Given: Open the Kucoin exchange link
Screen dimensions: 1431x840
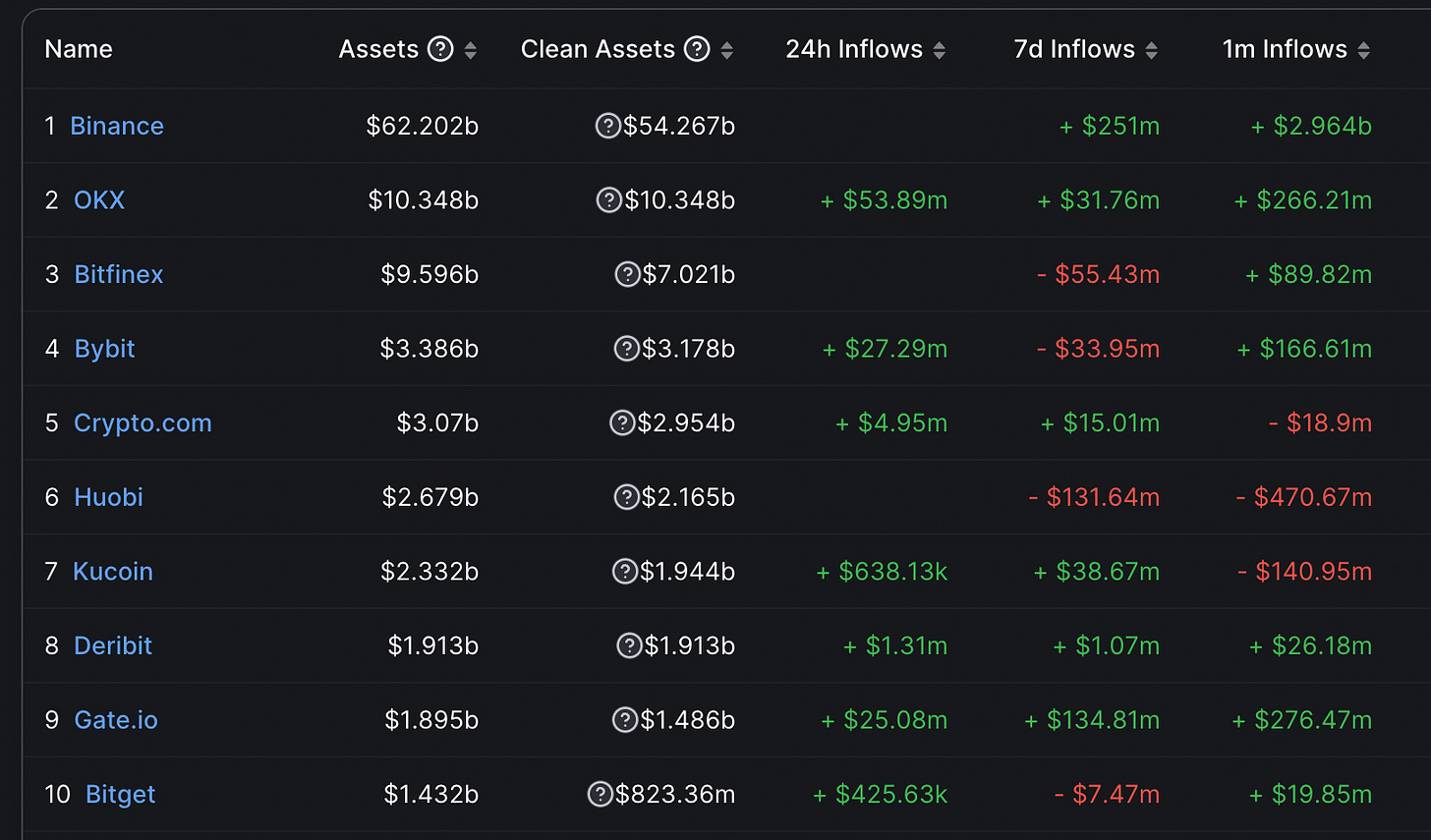Looking at the screenshot, I should click(113, 572).
